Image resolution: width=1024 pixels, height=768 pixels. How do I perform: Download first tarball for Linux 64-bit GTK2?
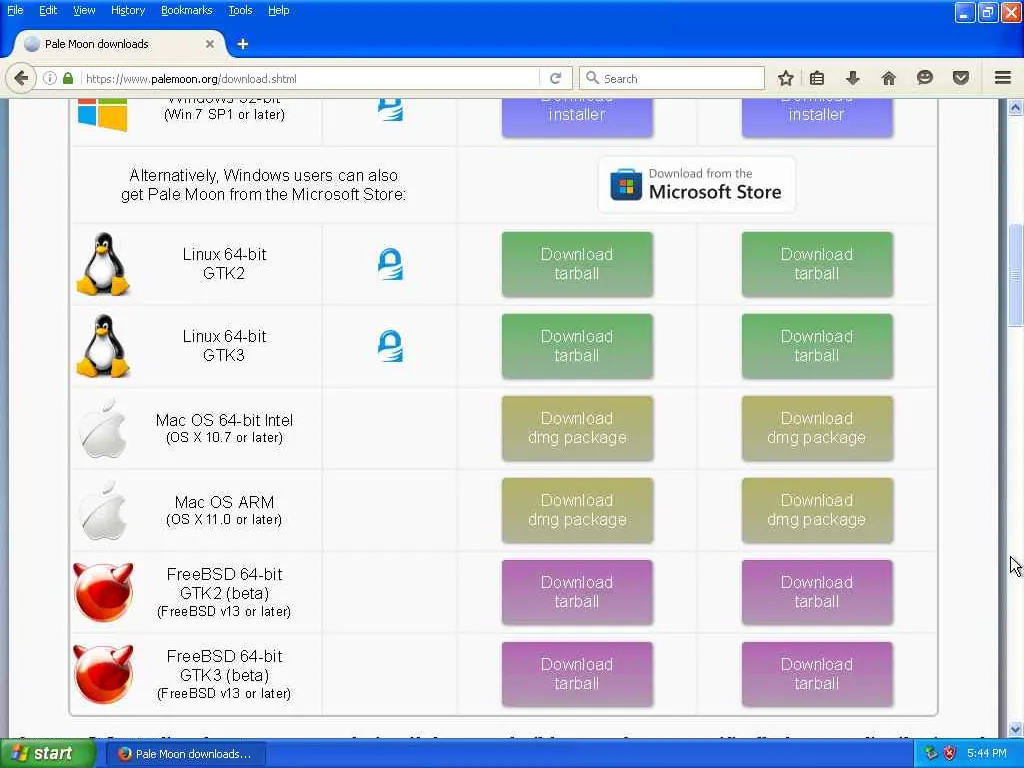tap(577, 264)
